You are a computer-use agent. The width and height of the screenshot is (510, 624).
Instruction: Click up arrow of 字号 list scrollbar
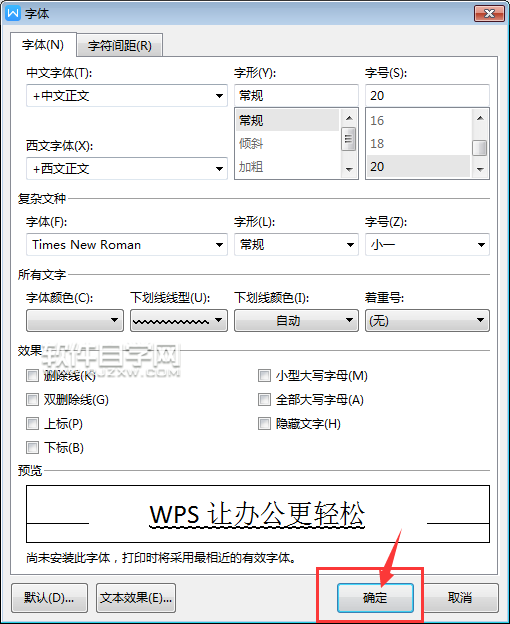pos(480,118)
